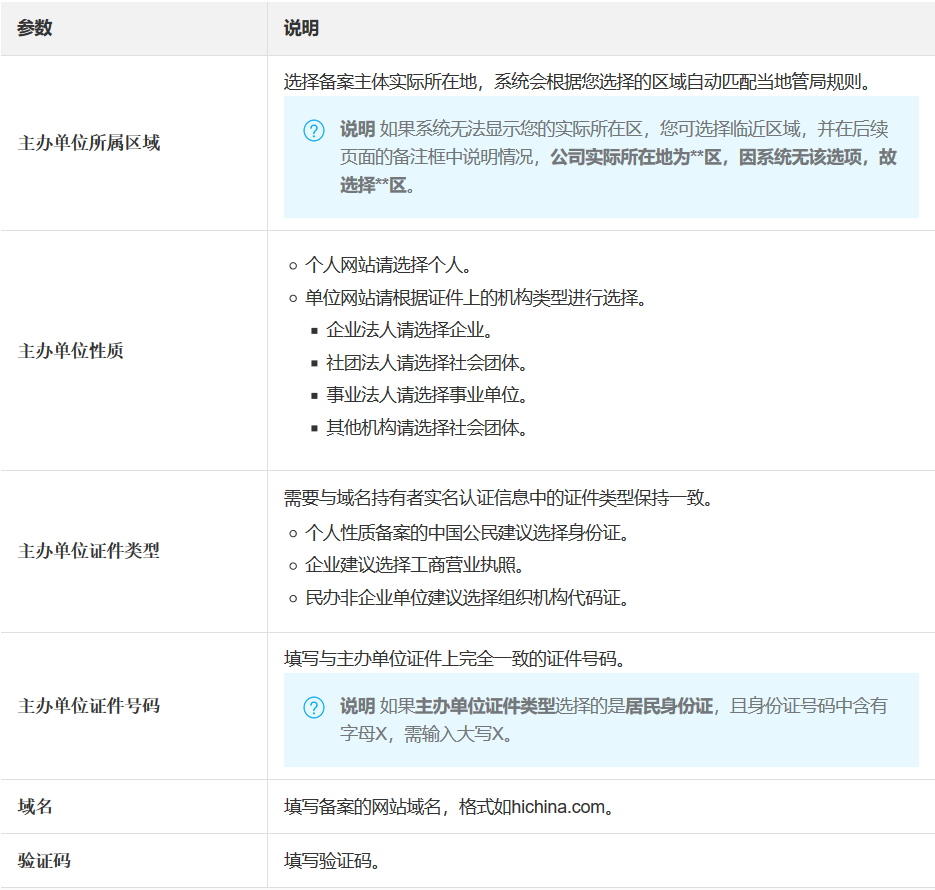Click the bold 居民身份证 text in the note

(669, 706)
